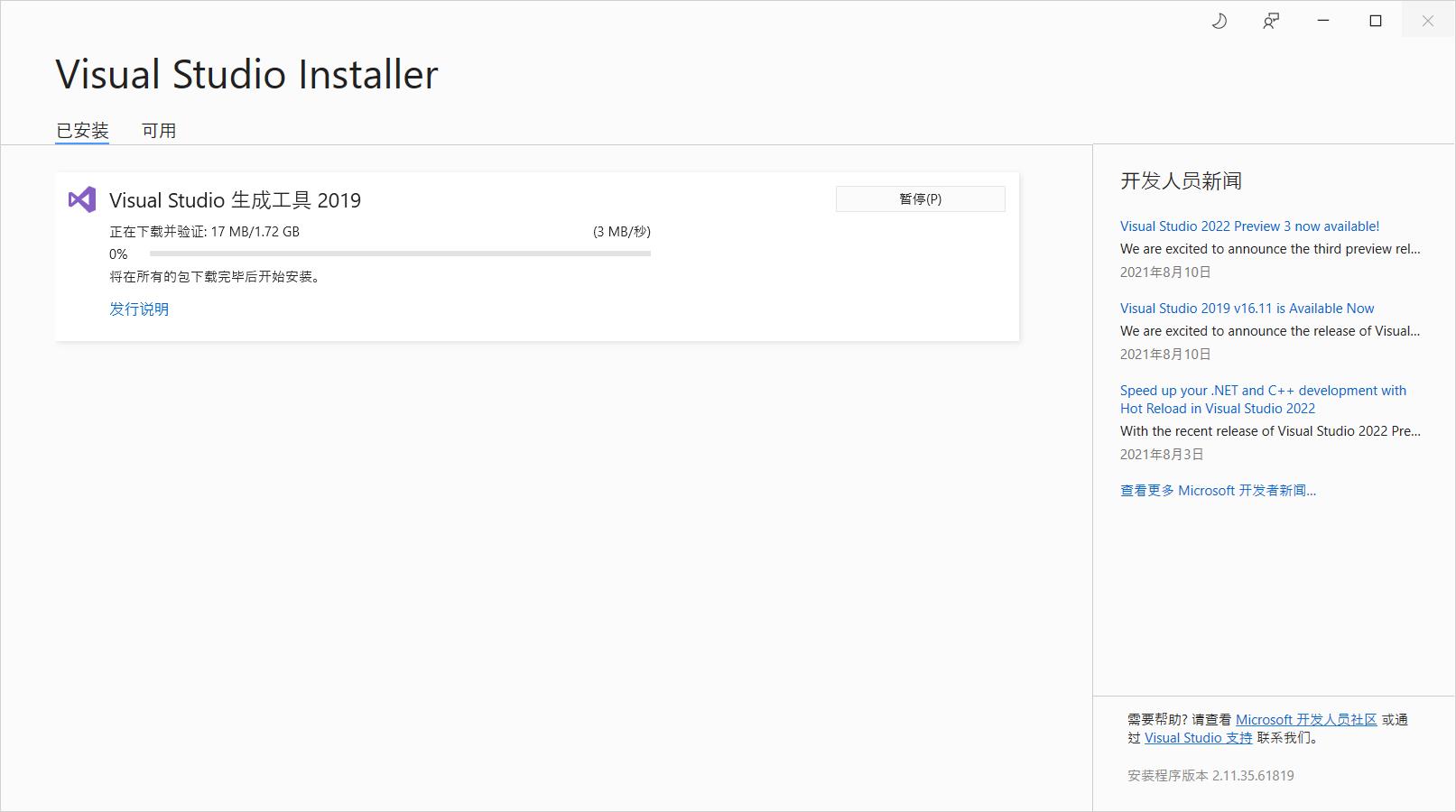The width and height of the screenshot is (1456, 812).
Task: Open the 发行说明 release notes link
Action: pos(139,309)
